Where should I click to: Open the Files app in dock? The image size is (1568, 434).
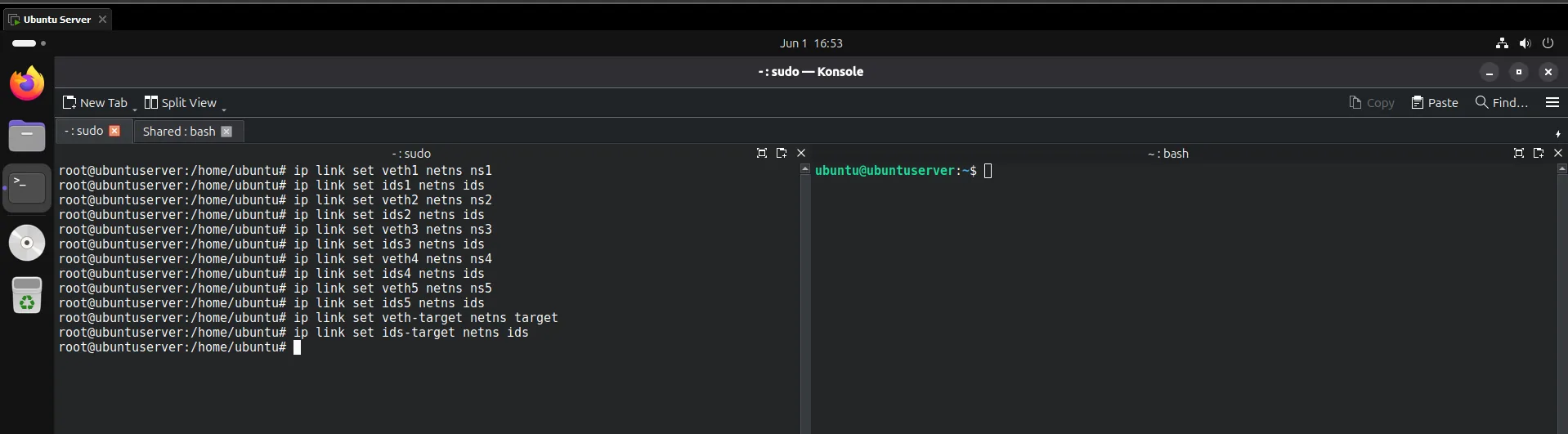tap(27, 135)
